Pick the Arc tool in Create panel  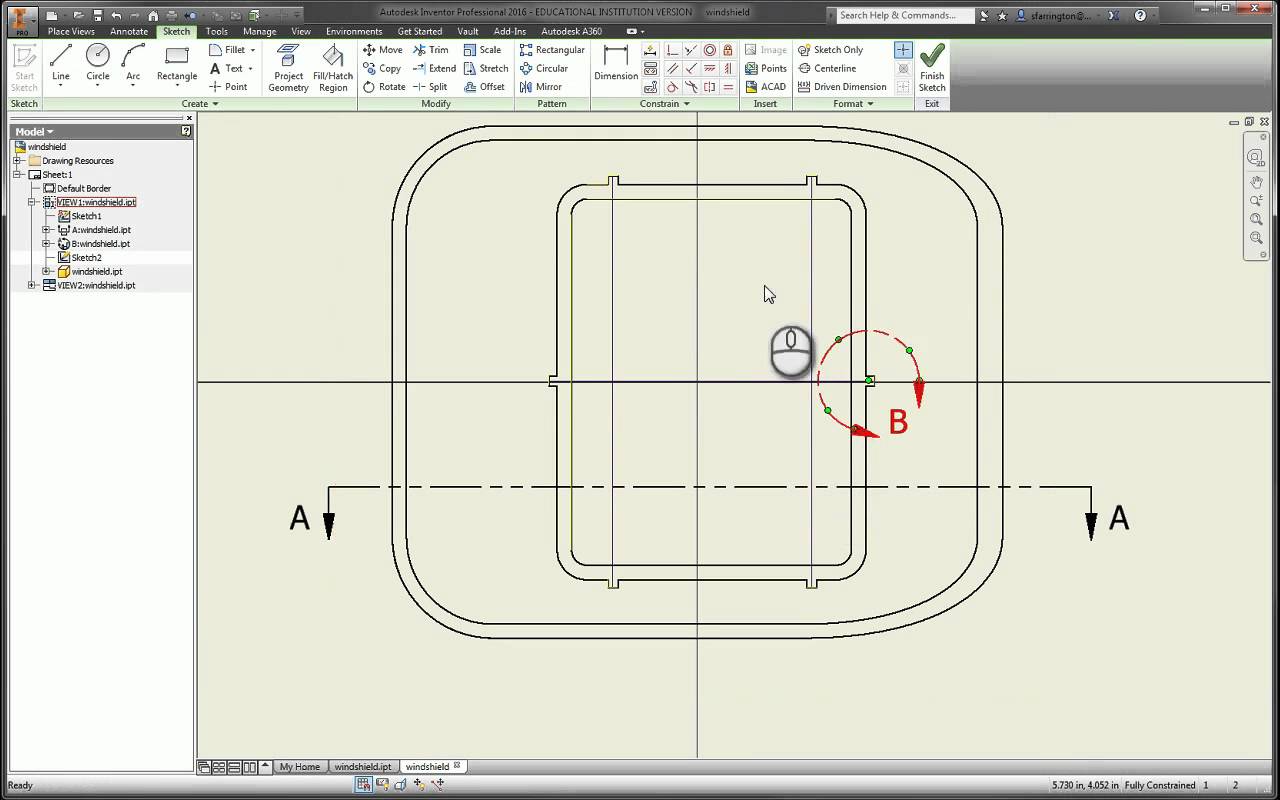point(133,64)
